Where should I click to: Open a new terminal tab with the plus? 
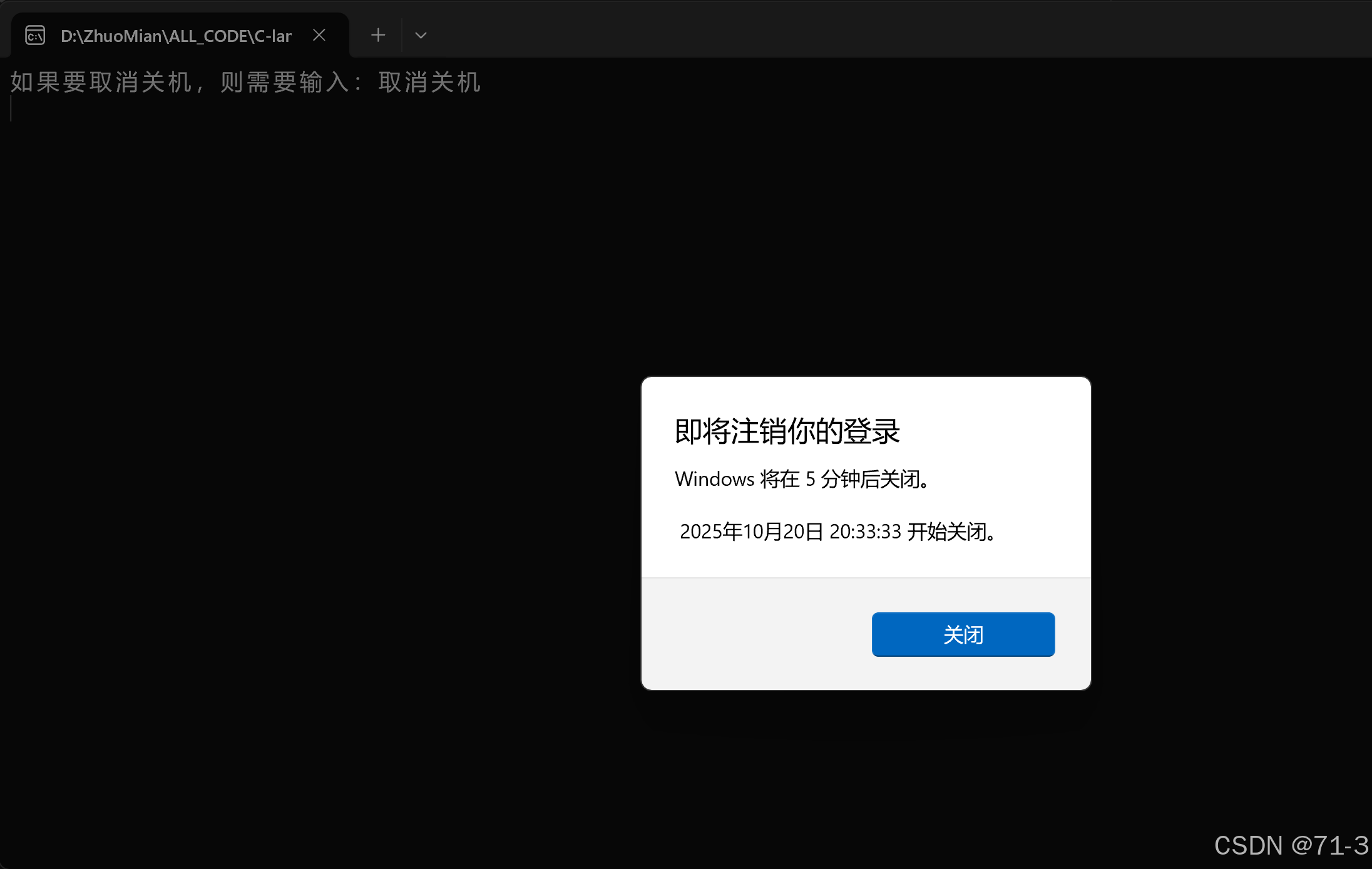(x=378, y=35)
